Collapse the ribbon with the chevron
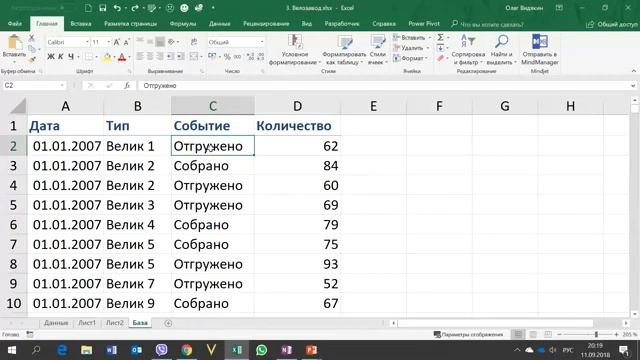The height and width of the screenshot is (360, 640). click(x=633, y=71)
